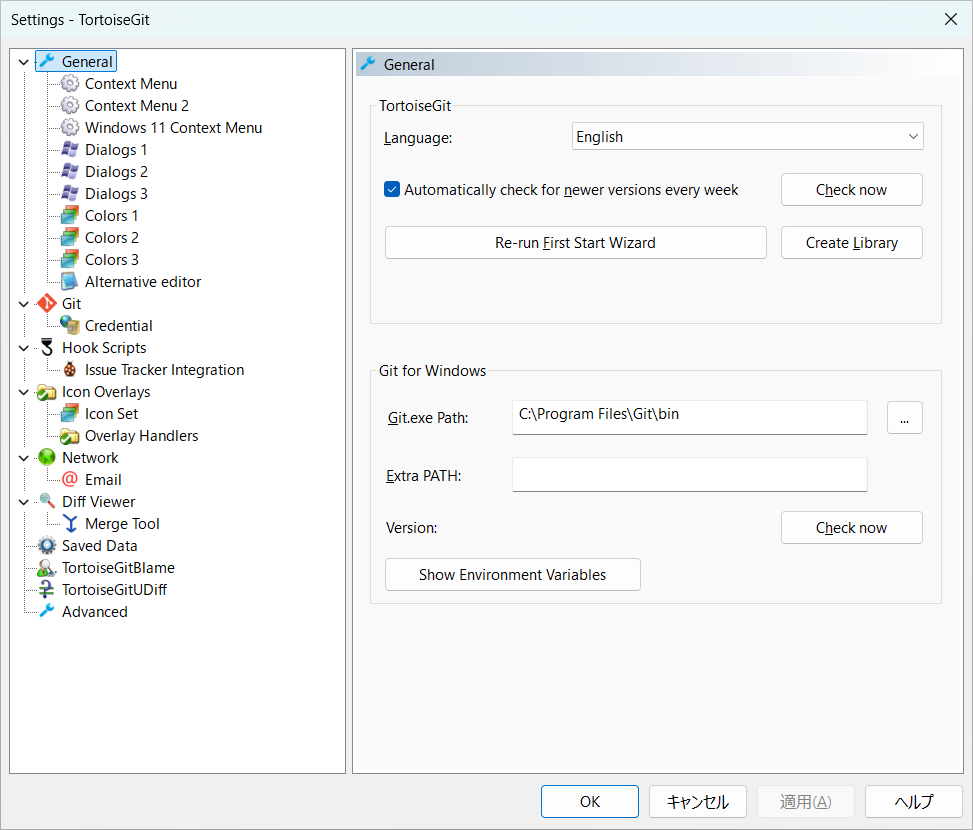This screenshot has width=973, height=830.
Task: Open TortoiseGitUDiff icon entry
Action: (x=47, y=589)
